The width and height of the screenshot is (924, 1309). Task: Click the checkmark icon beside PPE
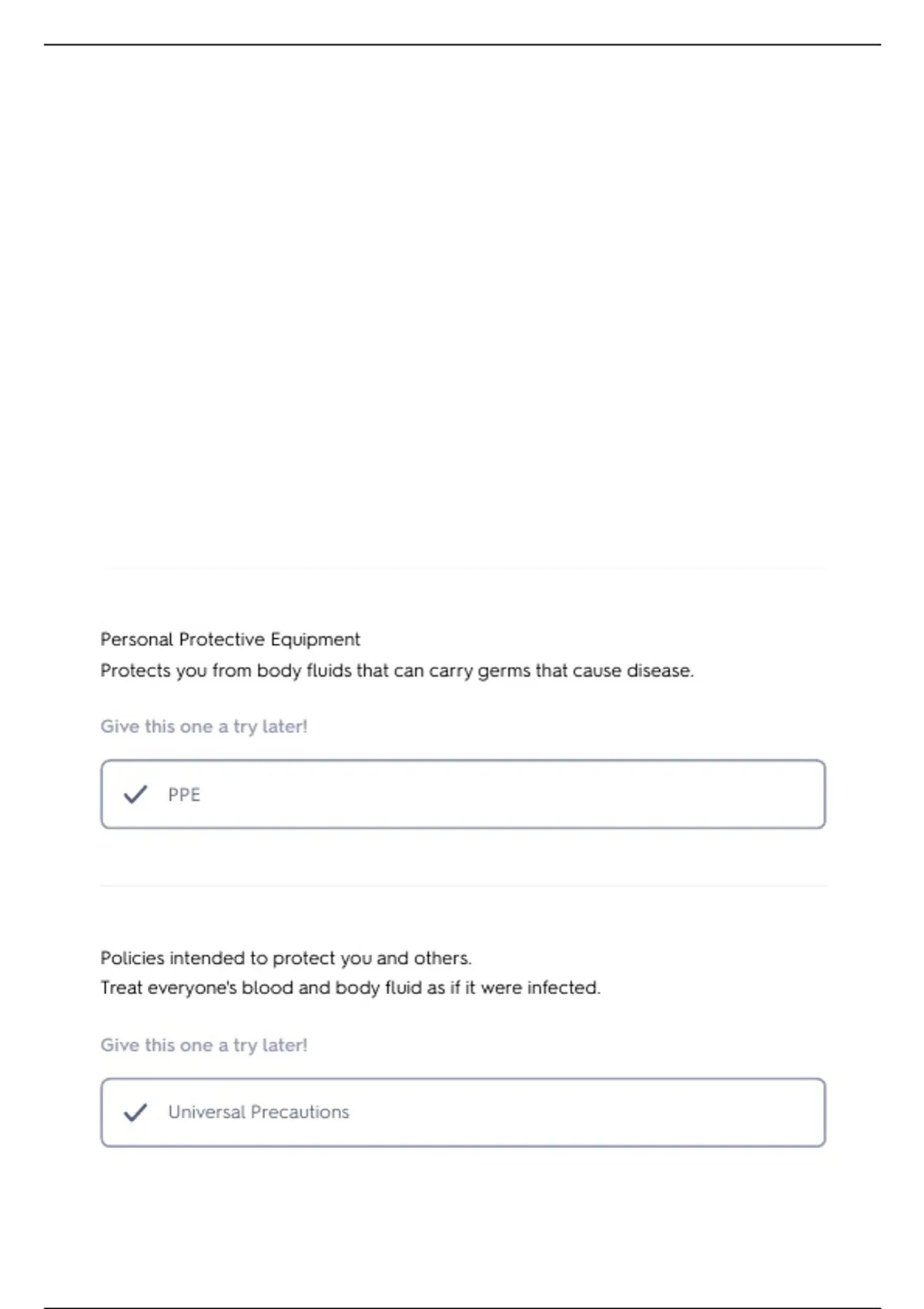136,795
